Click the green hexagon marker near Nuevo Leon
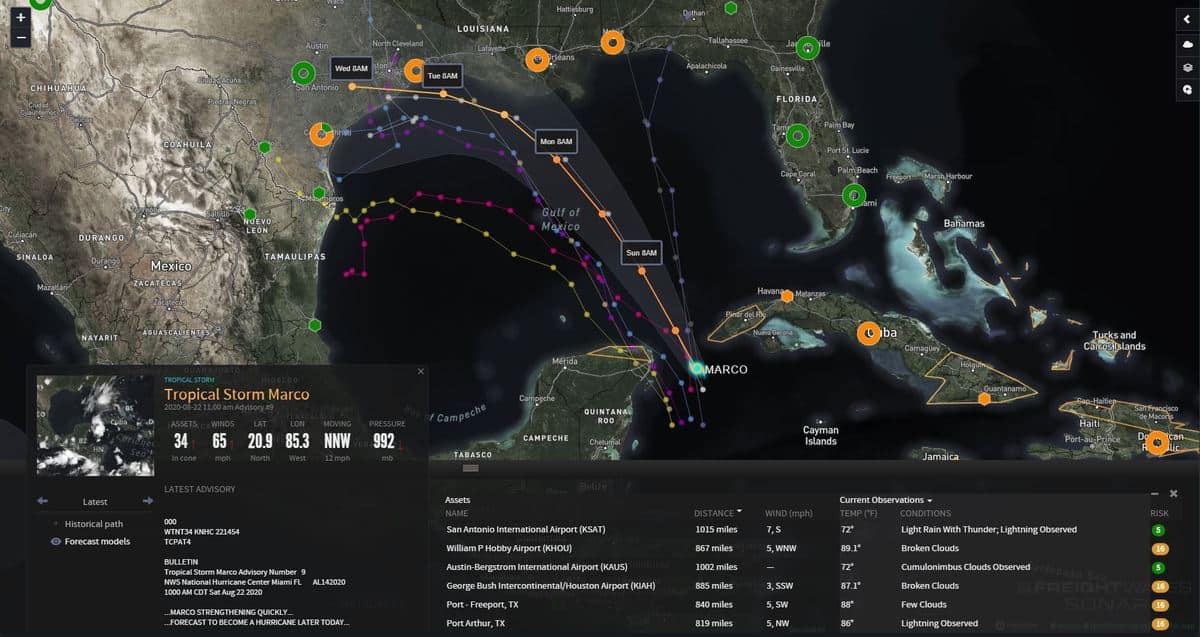The height and width of the screenshot is (637, 1200). [x=250, y=214]
